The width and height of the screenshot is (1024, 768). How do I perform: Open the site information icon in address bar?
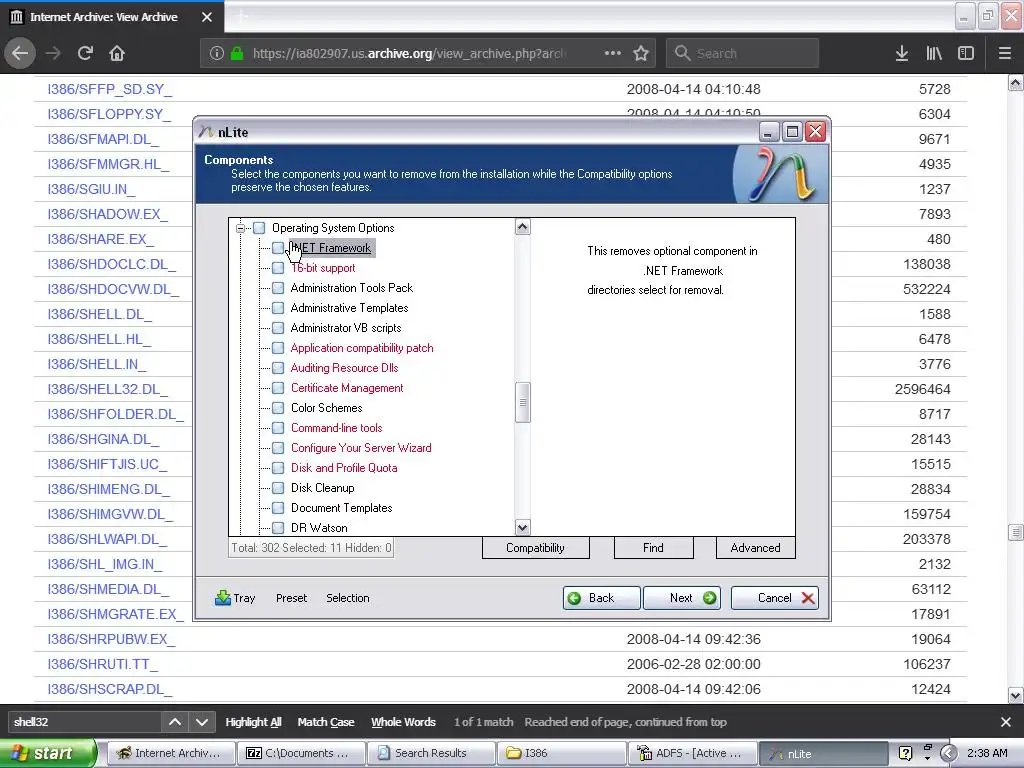click(x=217, y=54)
